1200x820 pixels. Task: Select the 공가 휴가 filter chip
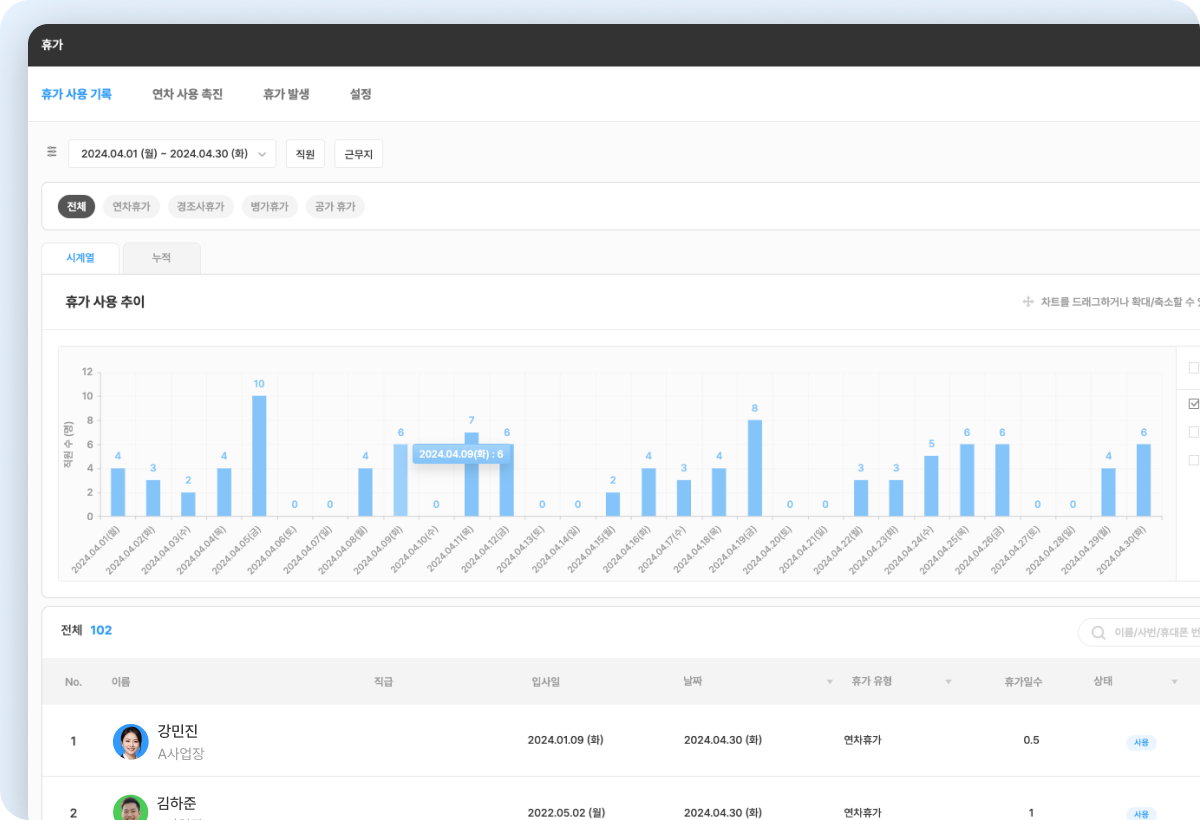335,207
